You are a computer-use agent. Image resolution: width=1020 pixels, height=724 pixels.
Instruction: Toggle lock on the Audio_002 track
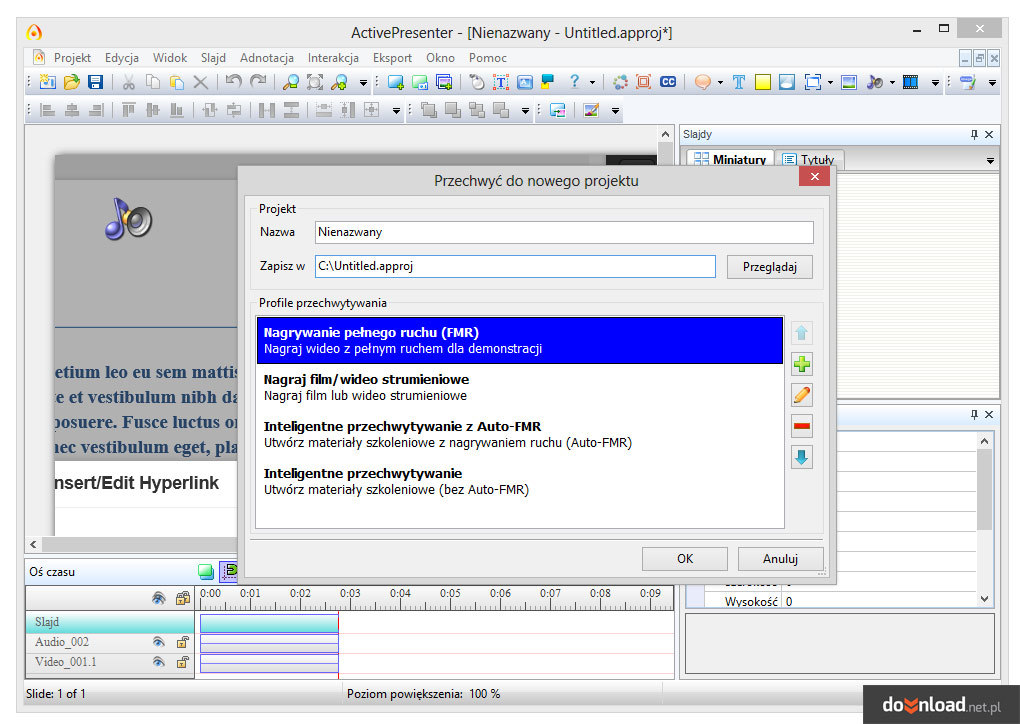coord(183,642)
